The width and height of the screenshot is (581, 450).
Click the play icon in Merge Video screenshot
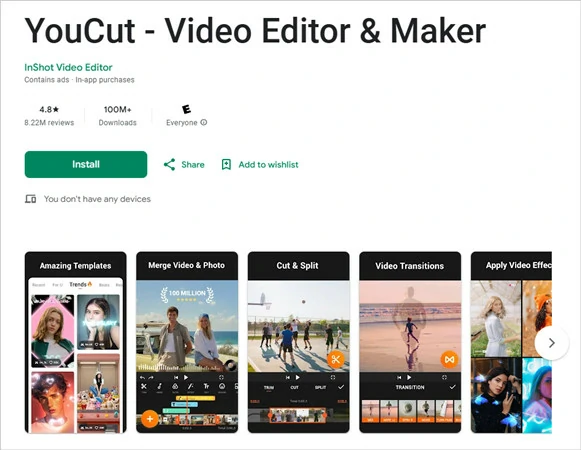(186, 377)
